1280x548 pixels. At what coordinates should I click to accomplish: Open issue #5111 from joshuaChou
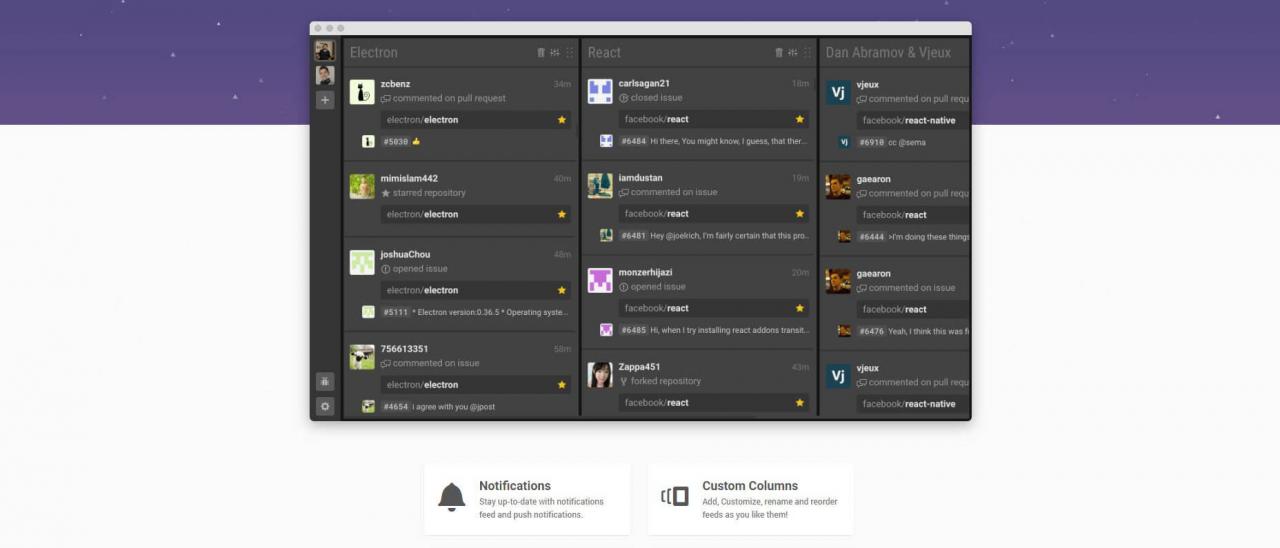pyautogui.click(x=395, y=312)
